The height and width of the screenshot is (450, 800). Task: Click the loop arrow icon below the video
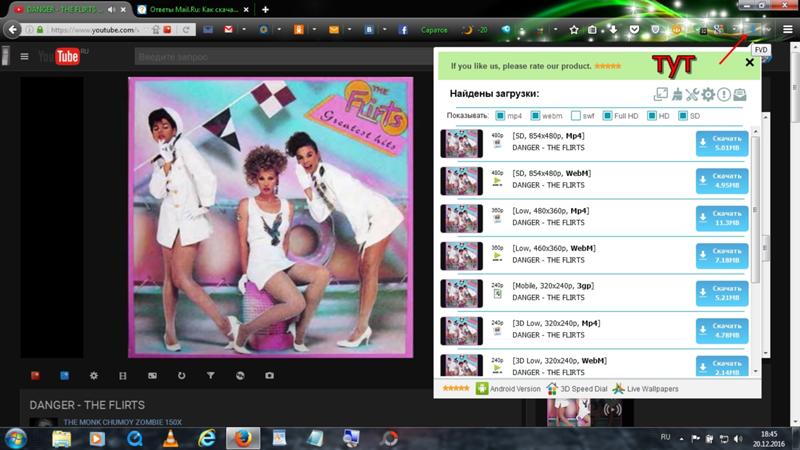[181, 376]
